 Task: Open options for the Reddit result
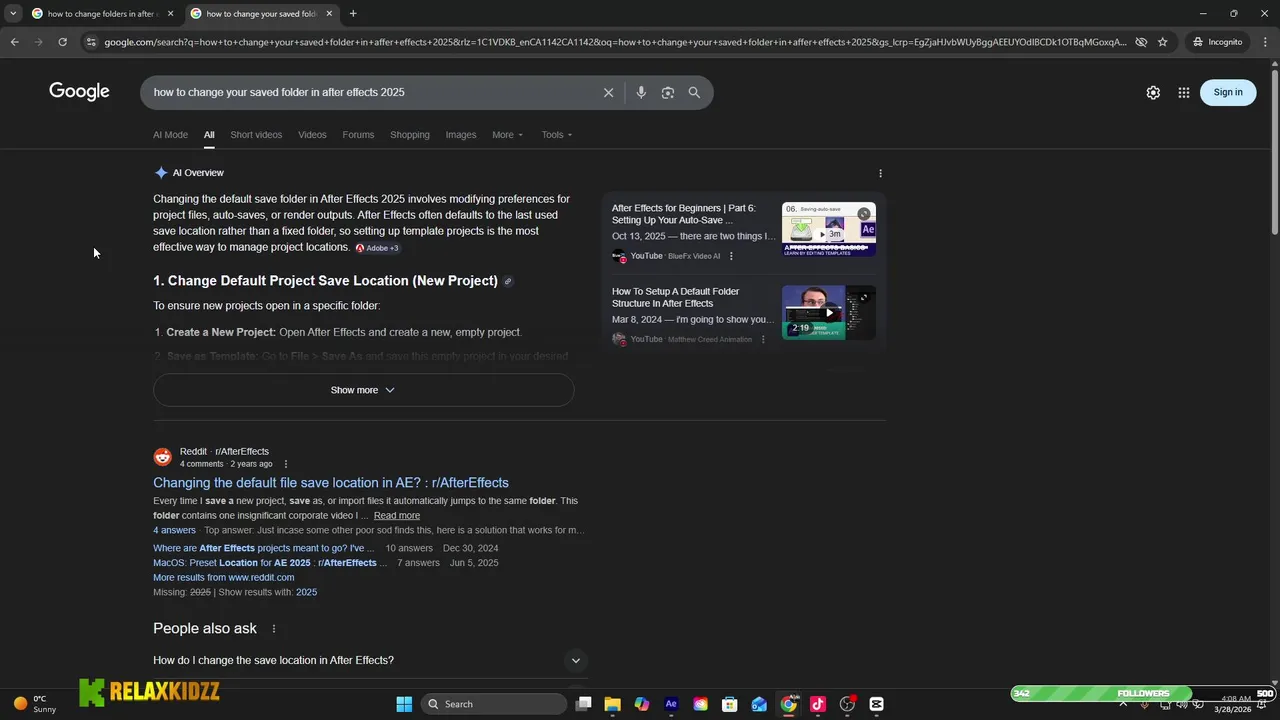286,464
